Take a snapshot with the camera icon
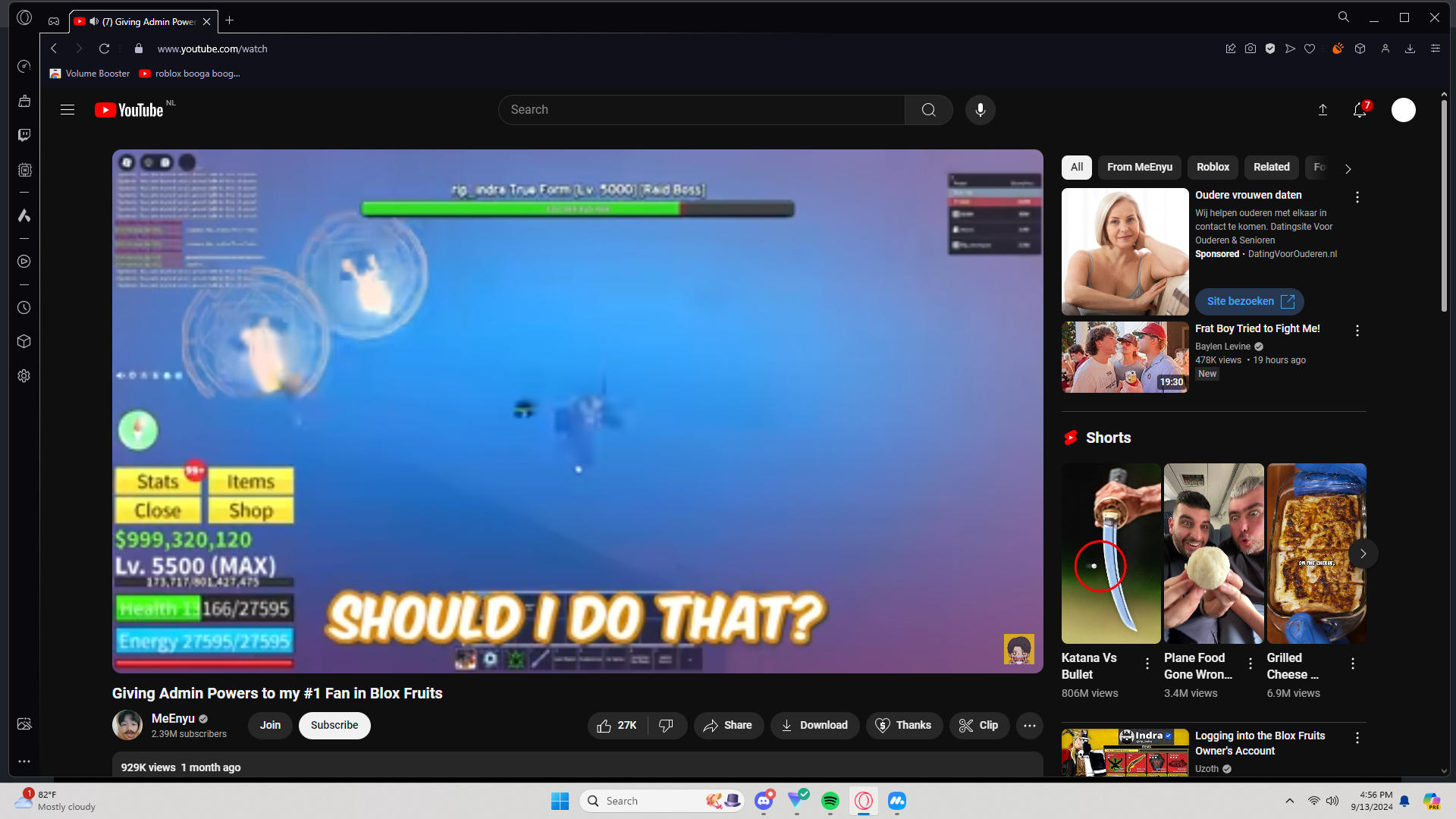This screenshot has width=1456, height=819. pos(1250,49)
